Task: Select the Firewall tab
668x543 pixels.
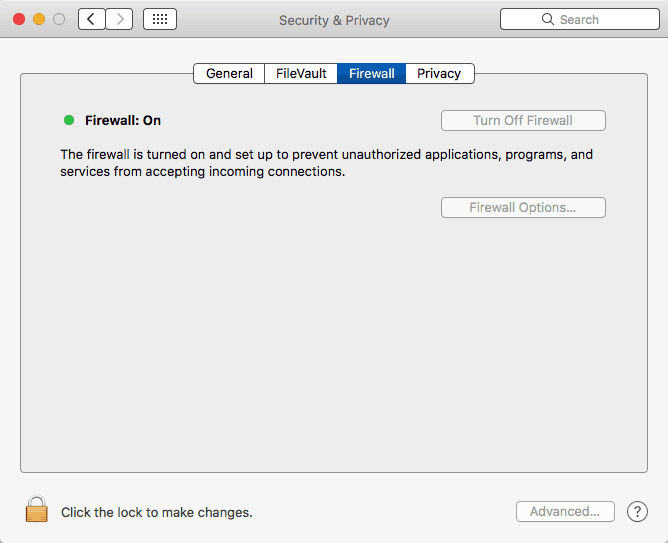Action: [372, 73]
